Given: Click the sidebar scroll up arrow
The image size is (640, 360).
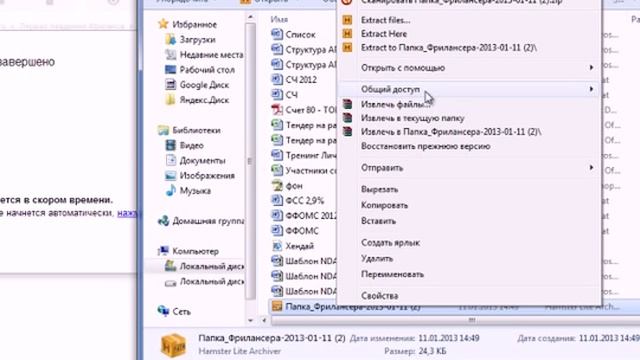Looking at the screenshot, I should tap(251, 18).
